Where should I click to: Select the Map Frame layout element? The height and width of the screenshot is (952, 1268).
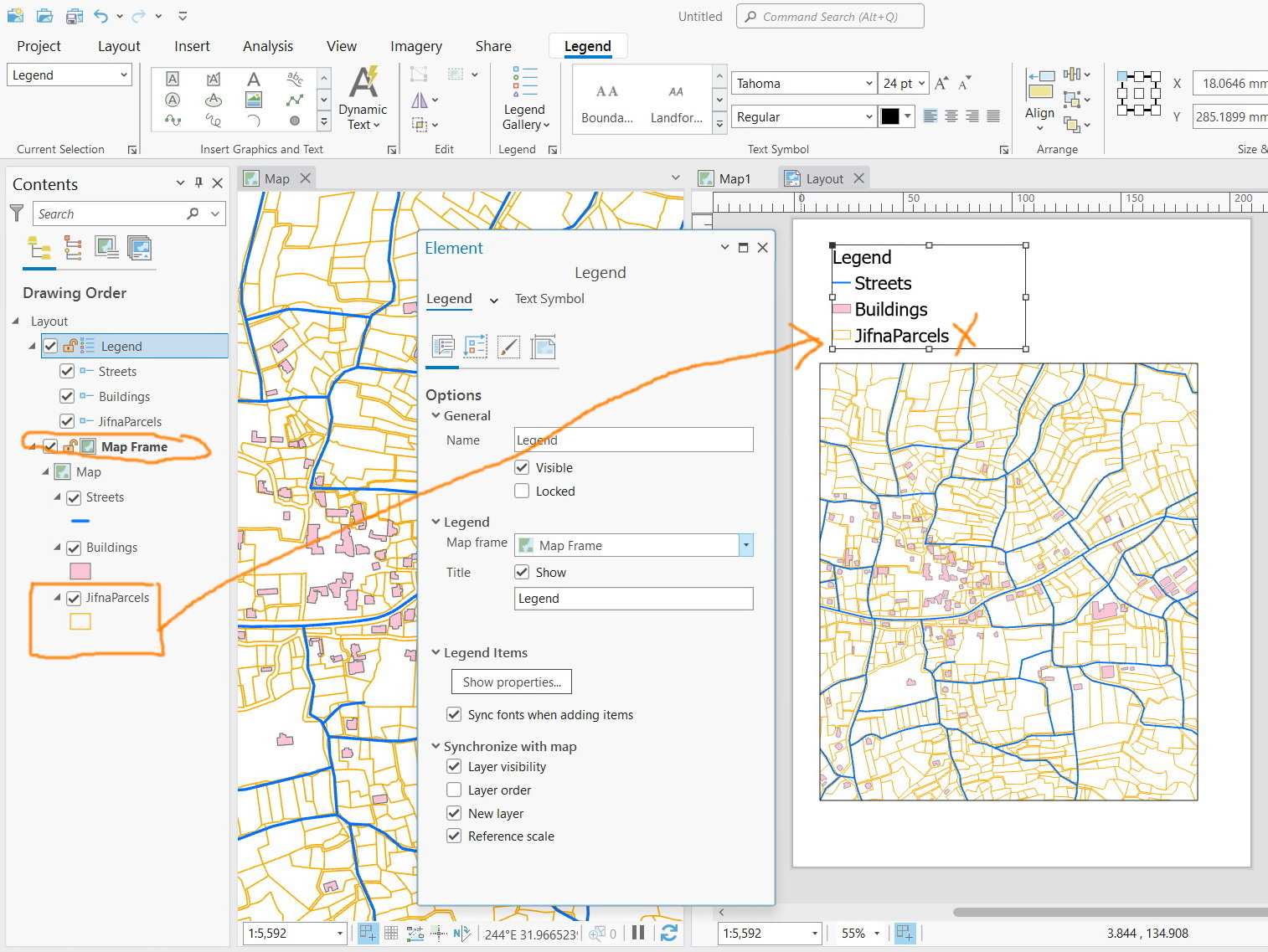[134, 447]
